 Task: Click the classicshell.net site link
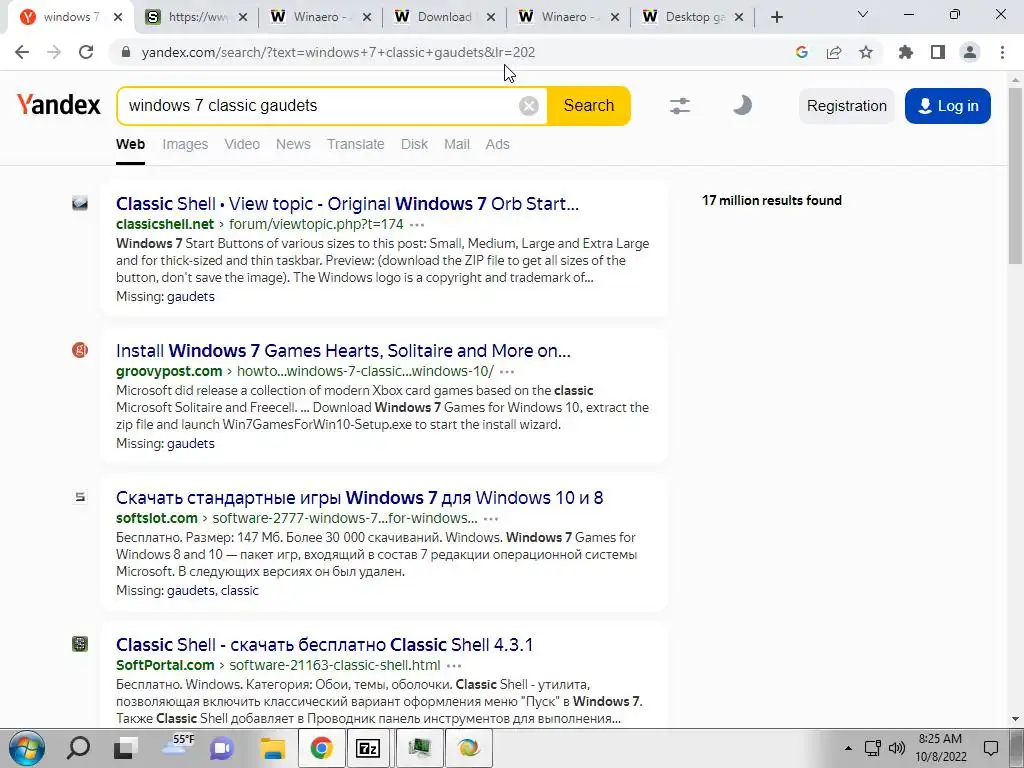(165, 224)
